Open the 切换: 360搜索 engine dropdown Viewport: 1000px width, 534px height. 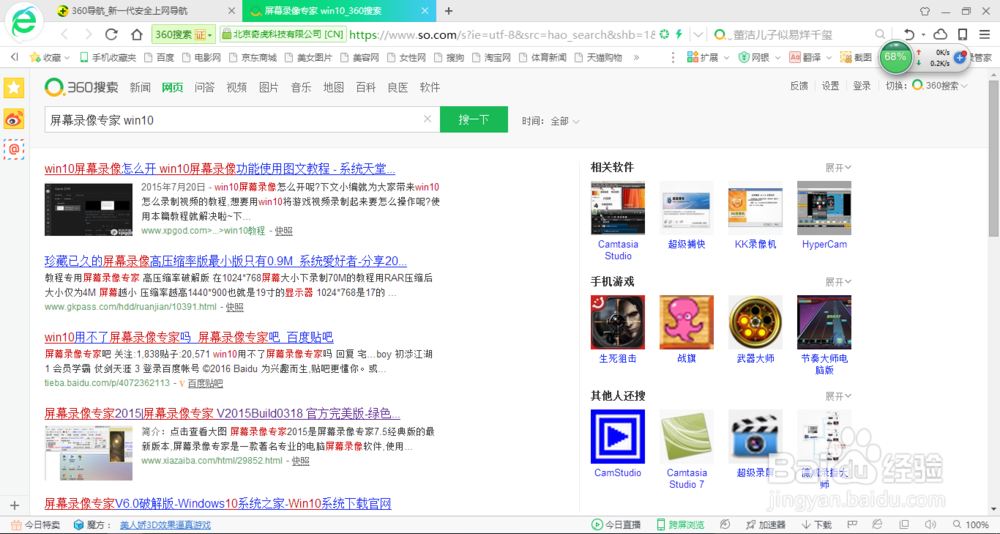tap(927, 85)
